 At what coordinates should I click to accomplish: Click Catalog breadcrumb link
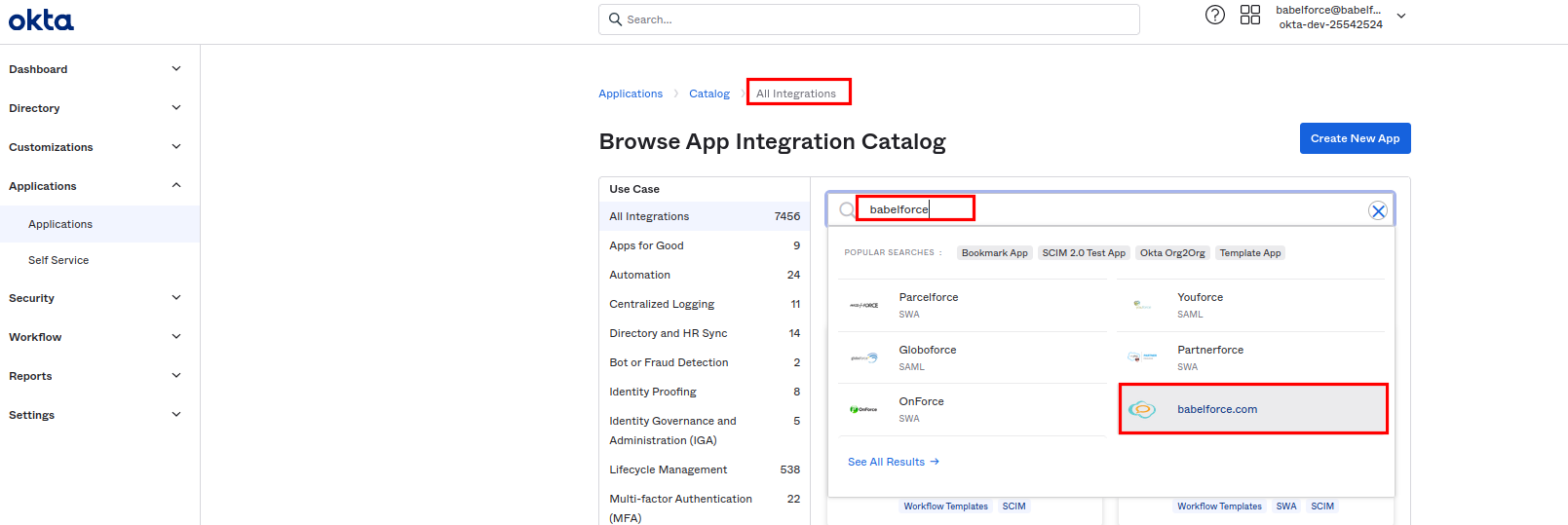[709, 94]
